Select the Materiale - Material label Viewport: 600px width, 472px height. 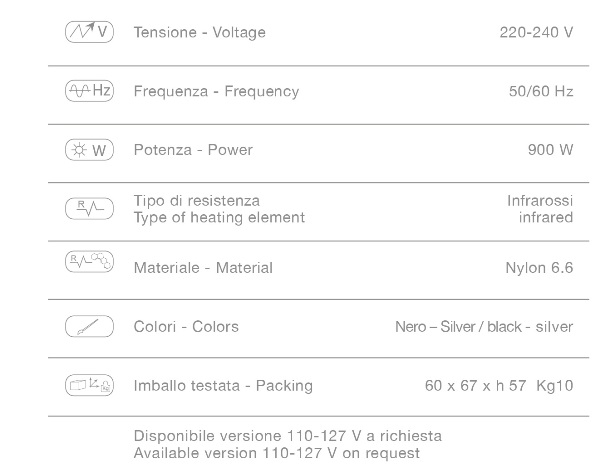point(203,268)
